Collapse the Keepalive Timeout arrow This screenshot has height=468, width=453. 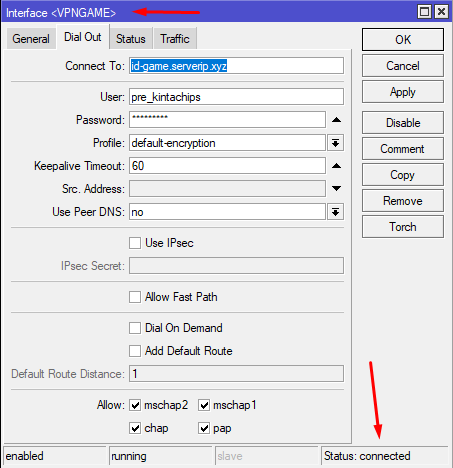(336, 166)
